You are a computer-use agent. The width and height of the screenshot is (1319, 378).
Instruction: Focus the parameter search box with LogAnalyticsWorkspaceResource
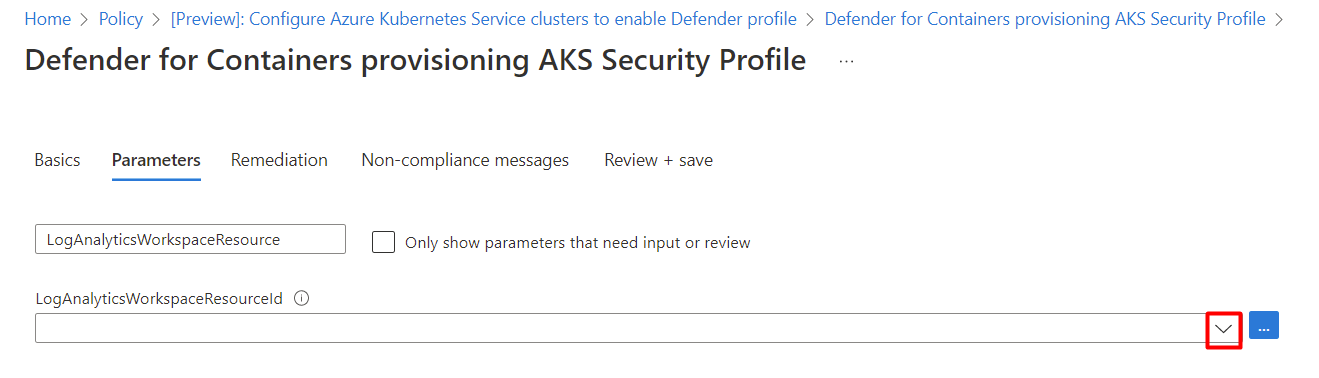pyautogui.click(x=190, y=239)
